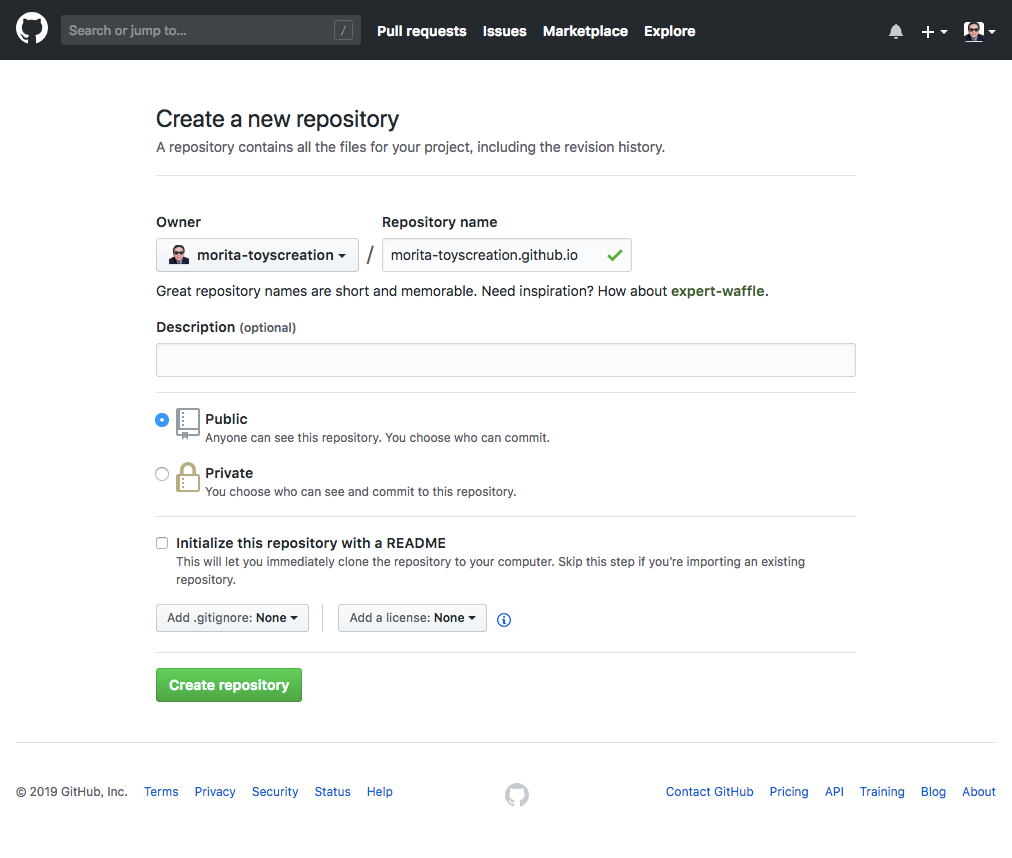Focus the Search or jump to field
Viewport: 1012px width, 858px height.
[210, 30]
